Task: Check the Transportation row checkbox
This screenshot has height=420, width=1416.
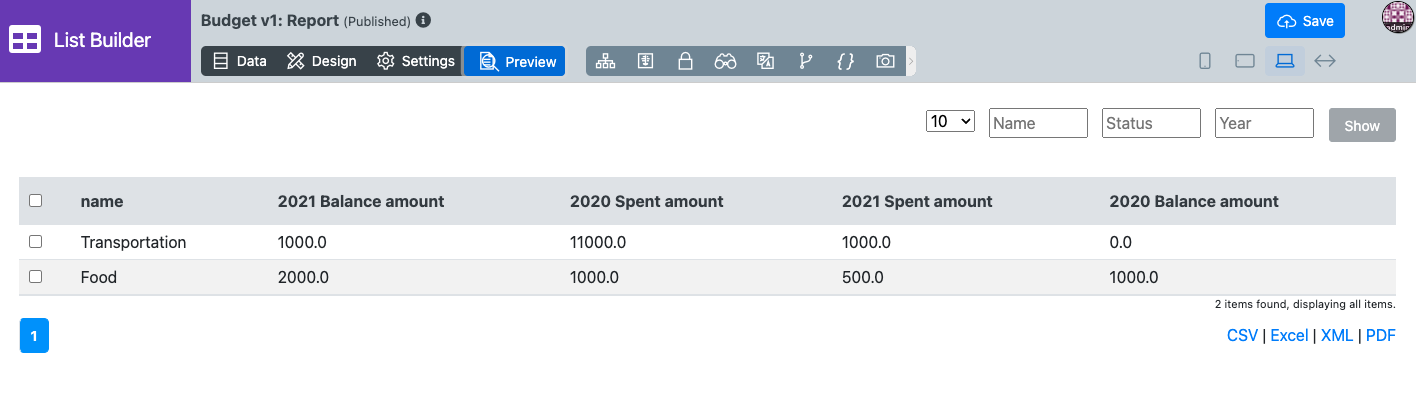Action: point(36,242)
